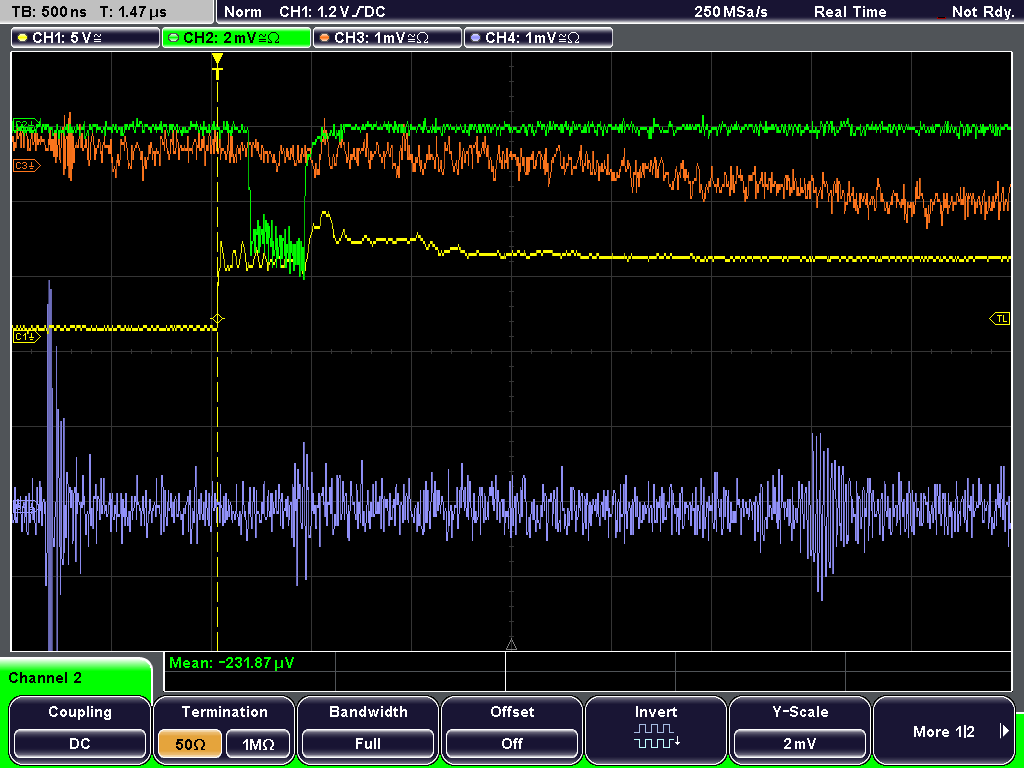Screen dimensions: 1024x768
Task: Click the TB: 500 ns timebase readout
Action: 49,12
